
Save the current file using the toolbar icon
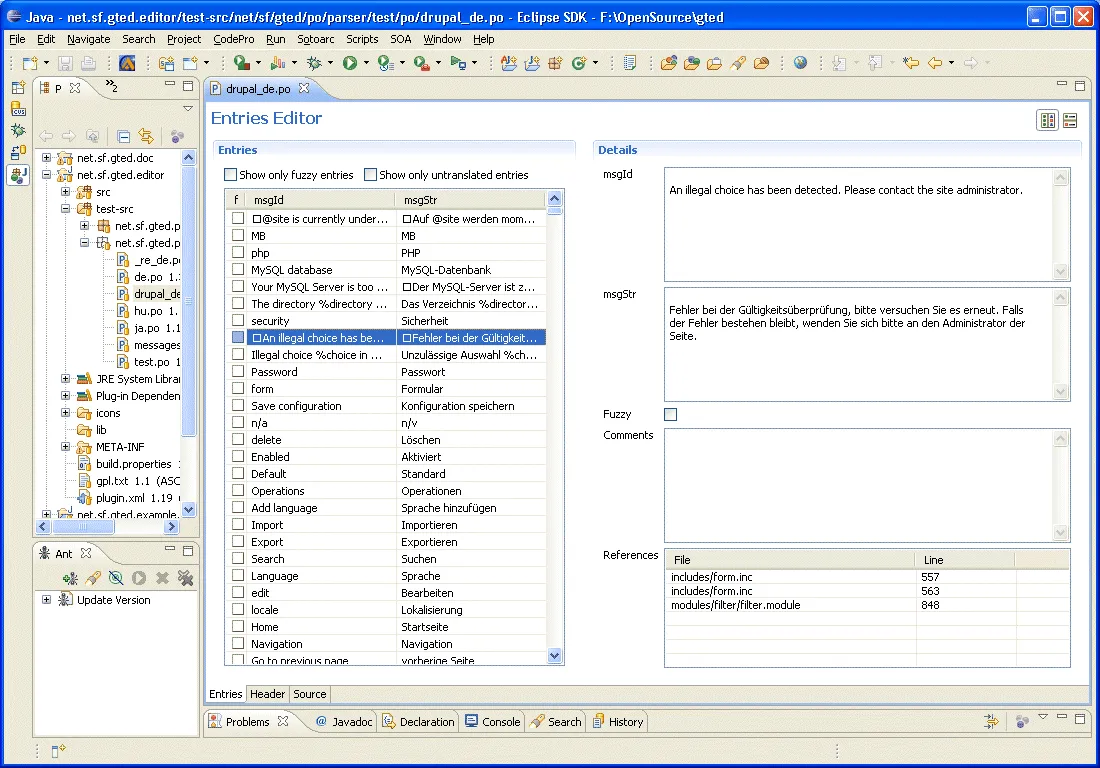64,62
